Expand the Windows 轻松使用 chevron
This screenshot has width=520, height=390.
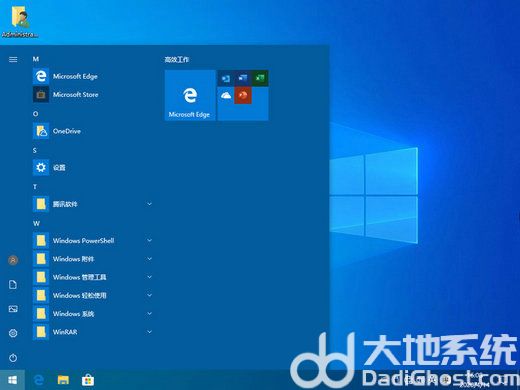pyautogui.click(x=149, y=295)
